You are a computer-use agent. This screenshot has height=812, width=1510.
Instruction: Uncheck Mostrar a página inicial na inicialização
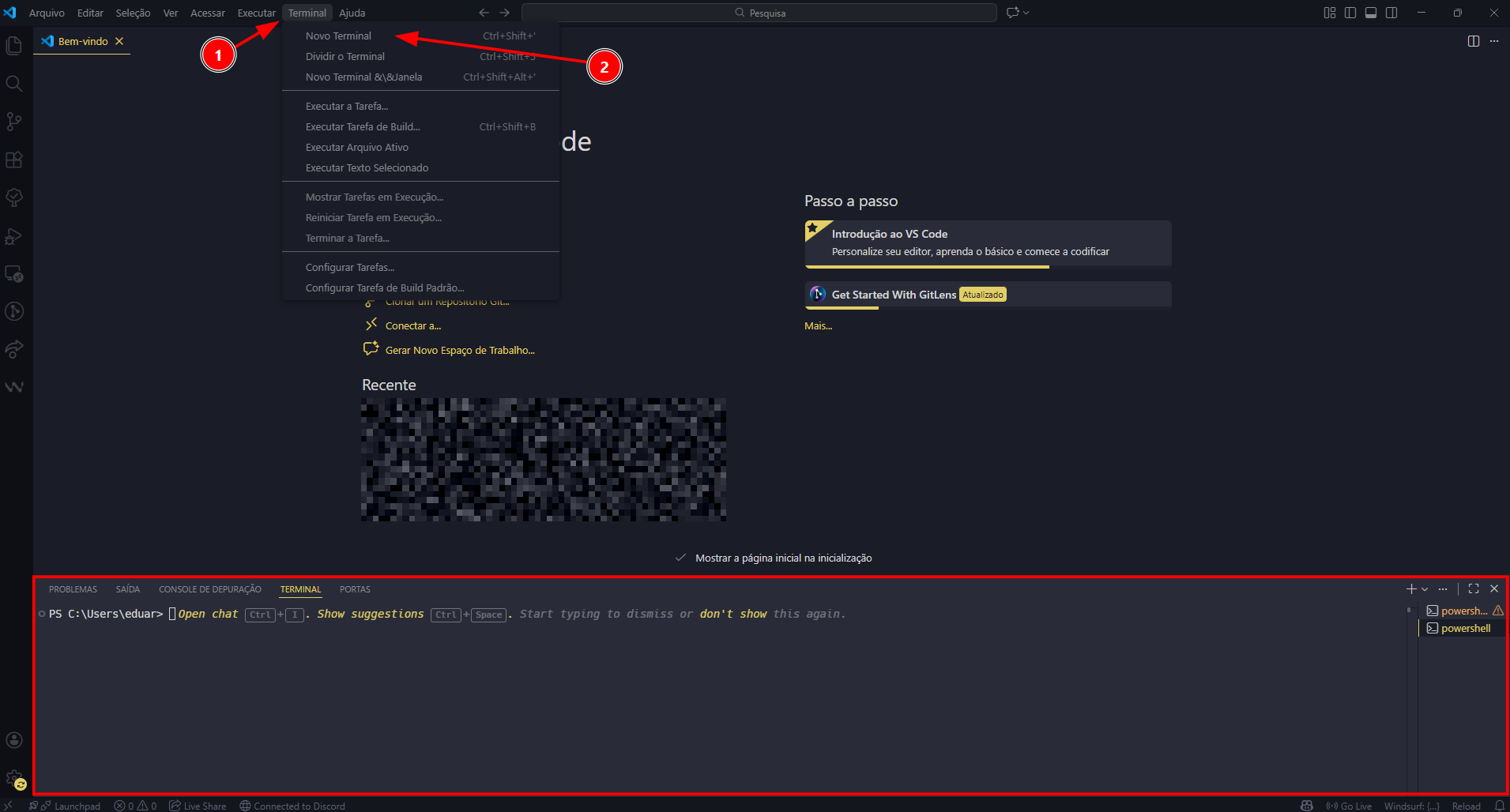coord(680,558)
